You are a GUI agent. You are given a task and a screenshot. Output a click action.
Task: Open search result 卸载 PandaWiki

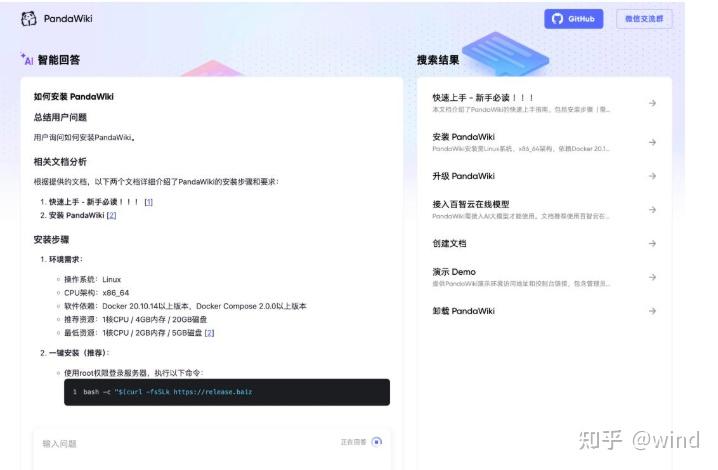pyautogui.click(x=544, y=311)
